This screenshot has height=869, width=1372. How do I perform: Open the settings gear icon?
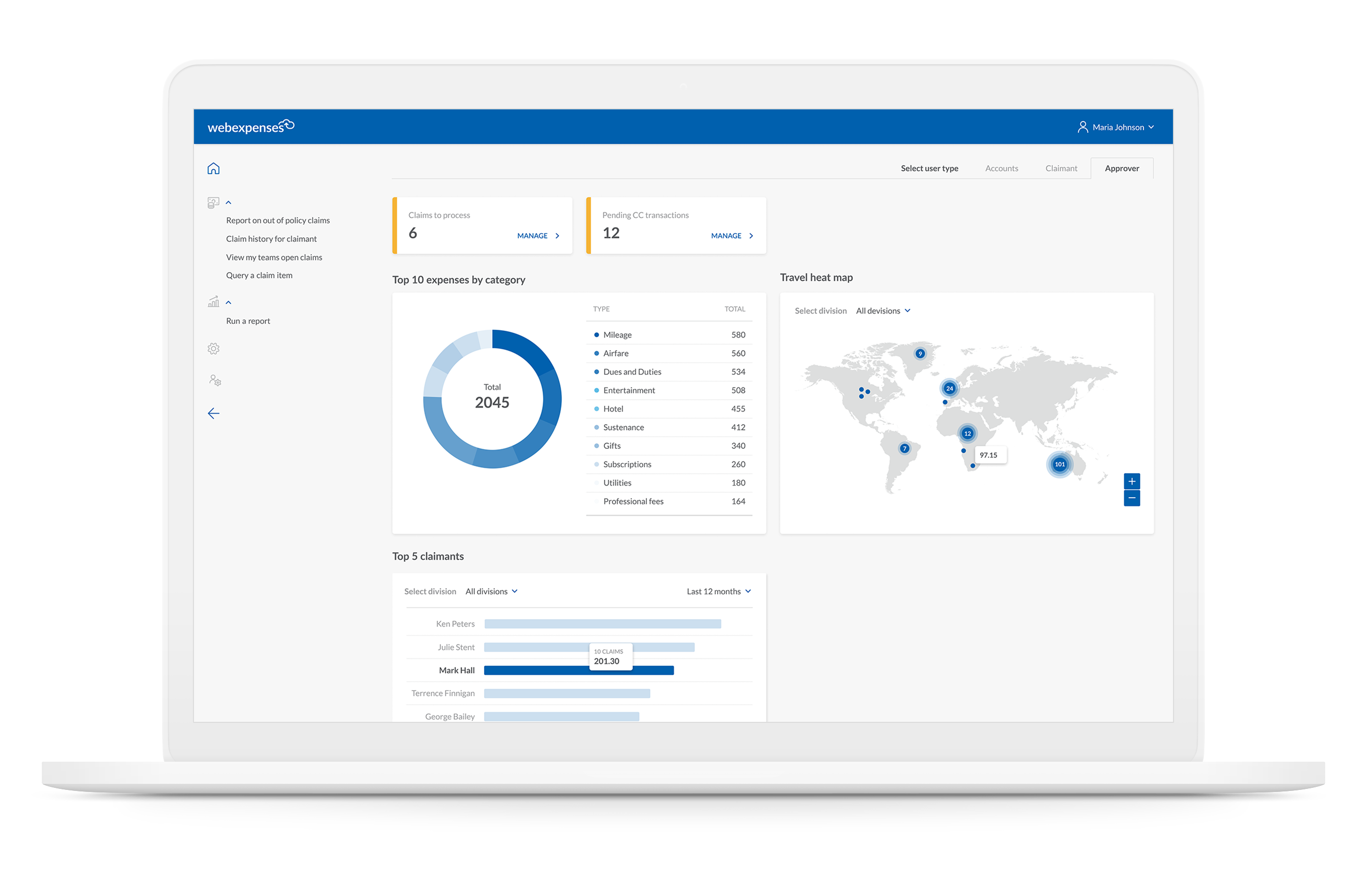click(x=213, y=348)
